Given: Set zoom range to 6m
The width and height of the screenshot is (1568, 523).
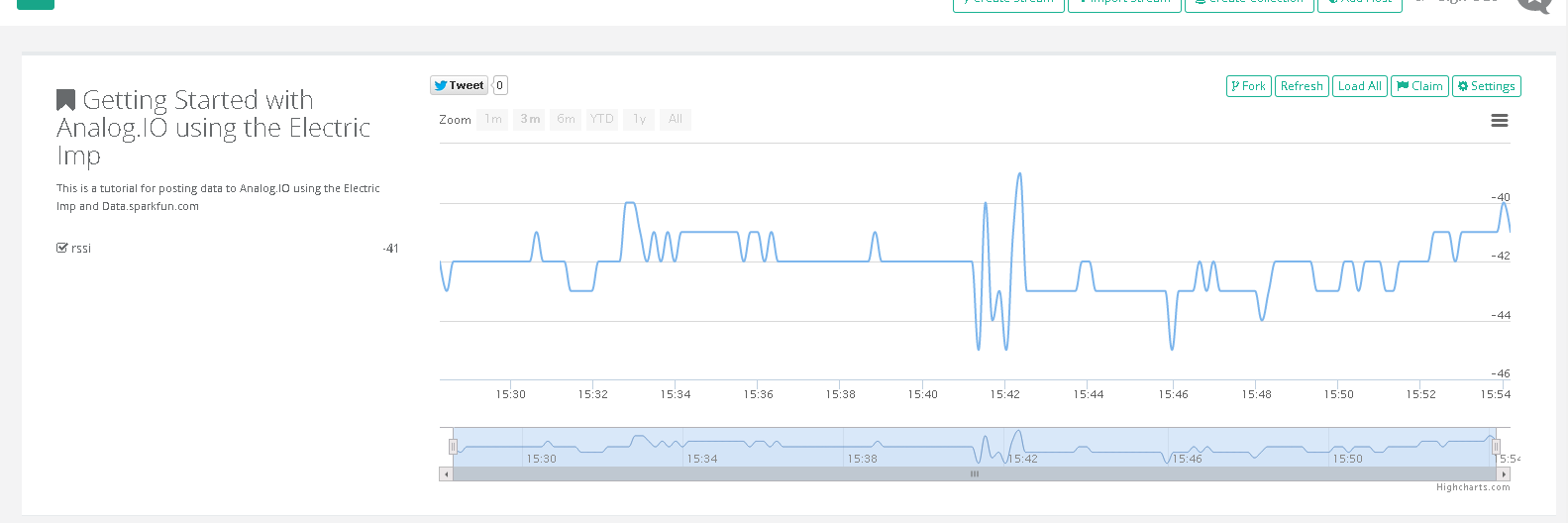Looking at the screenshot, I should (x=567, y=119).
